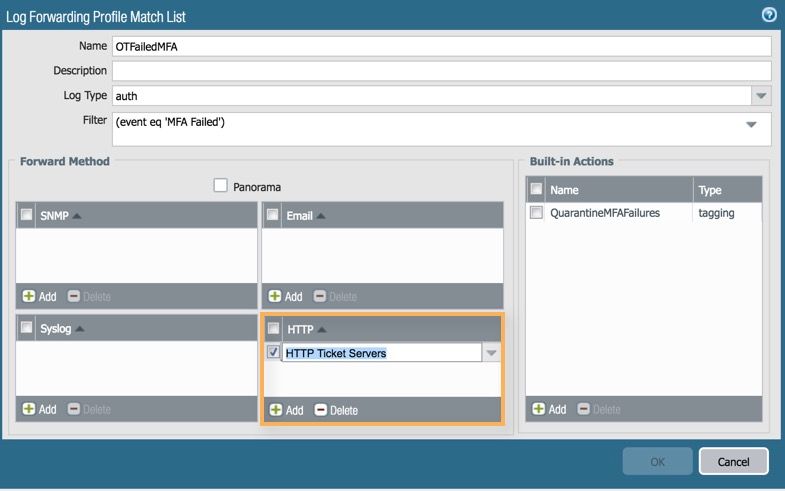The height and width of the screenshot is (491, 785).
Task: Click the OK button
Action: click(658, 461)
